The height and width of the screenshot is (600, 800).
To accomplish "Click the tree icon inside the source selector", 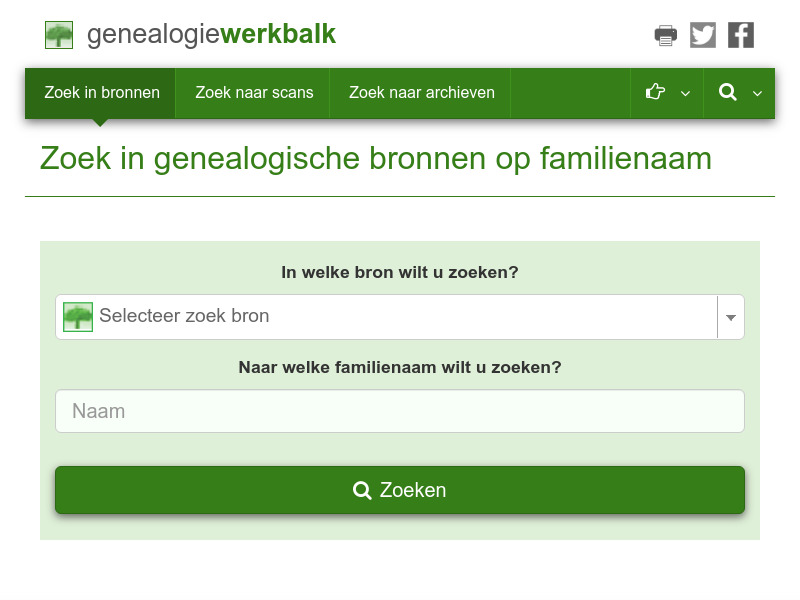I will (x=78, y=316).
